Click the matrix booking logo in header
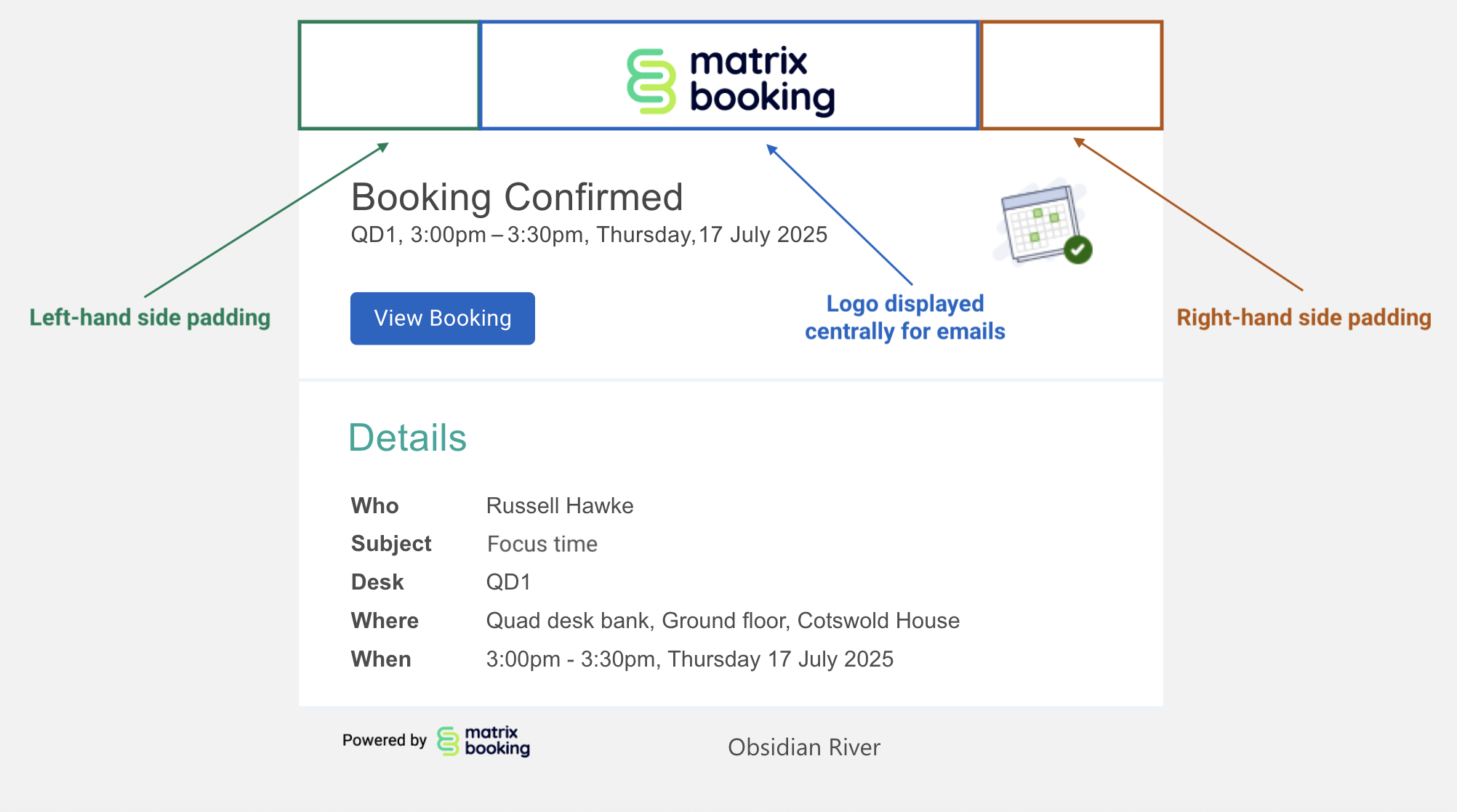 point(730,81)
